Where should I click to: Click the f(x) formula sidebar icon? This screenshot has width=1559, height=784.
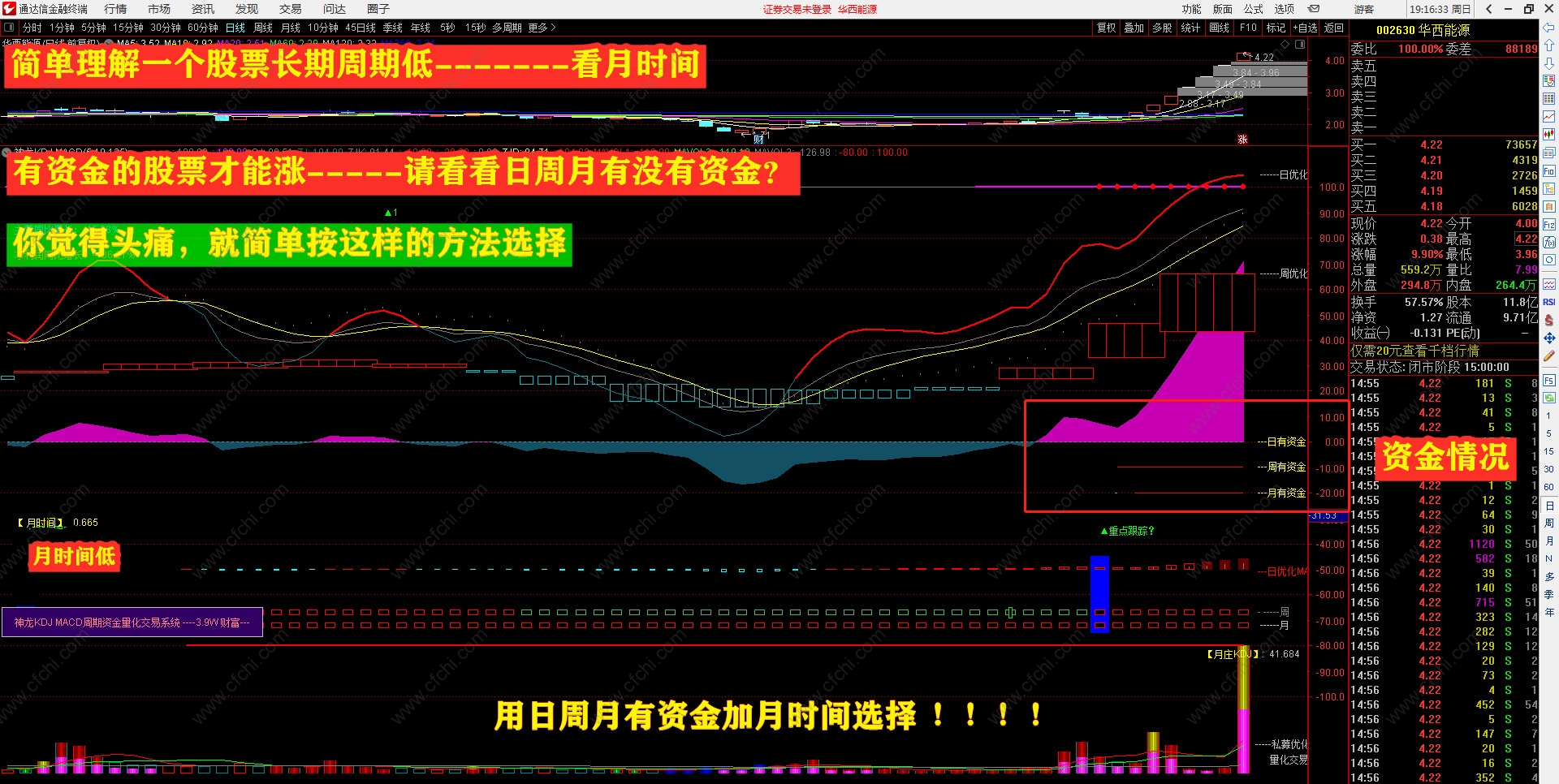(1549, 242)
